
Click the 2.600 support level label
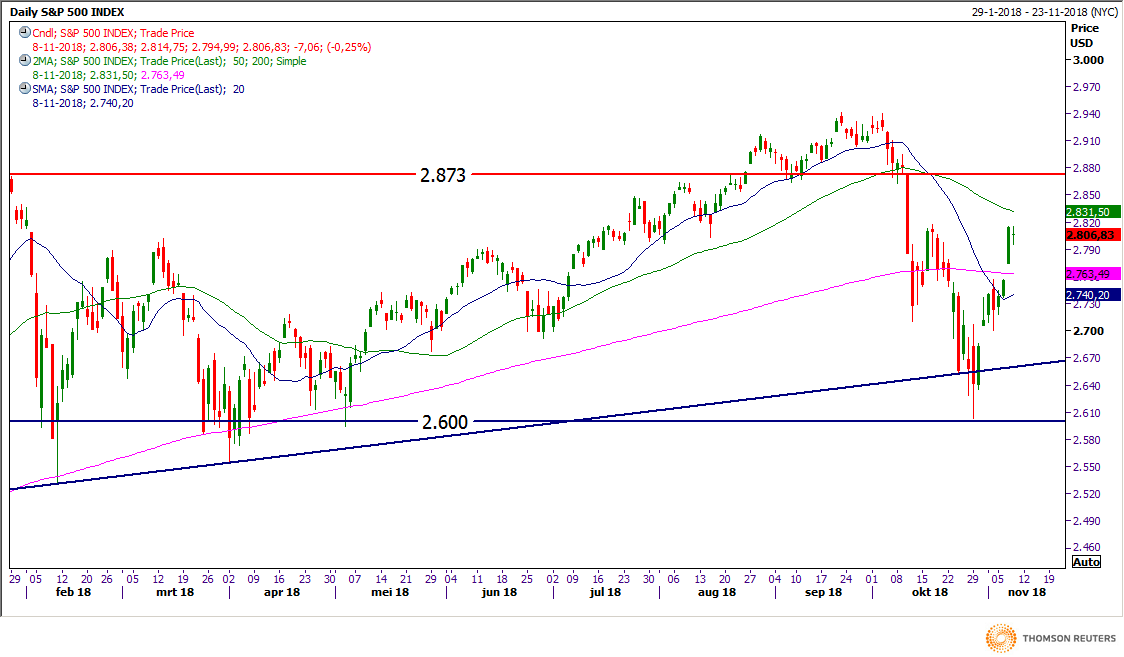(x=444, y=422)
